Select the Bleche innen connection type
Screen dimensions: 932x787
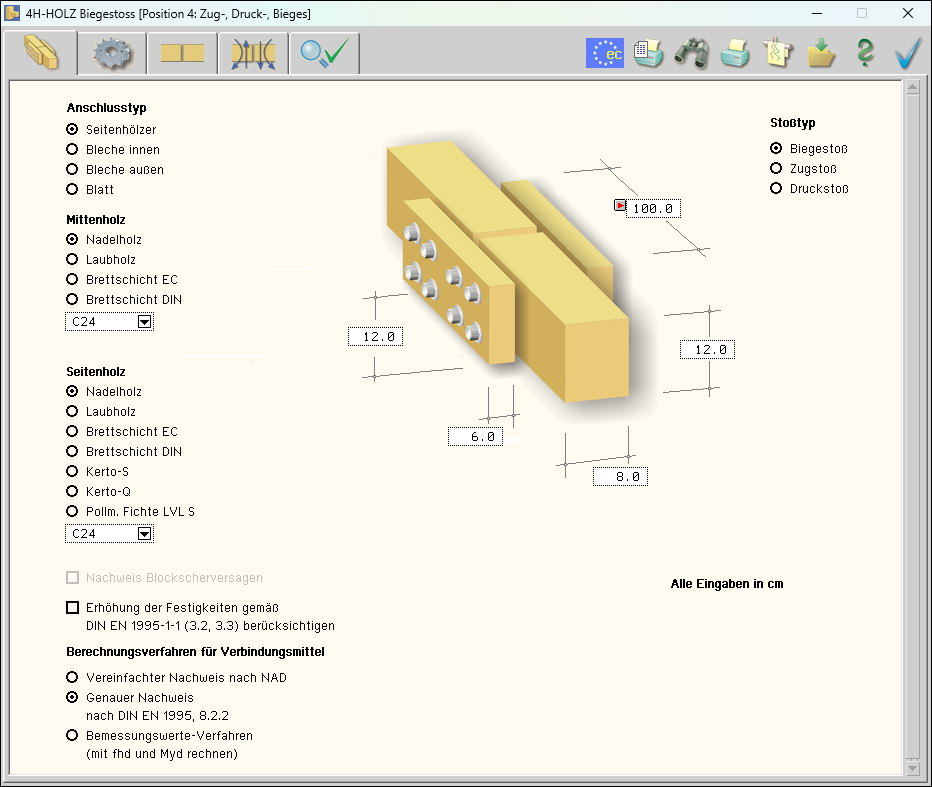[72, 150]
